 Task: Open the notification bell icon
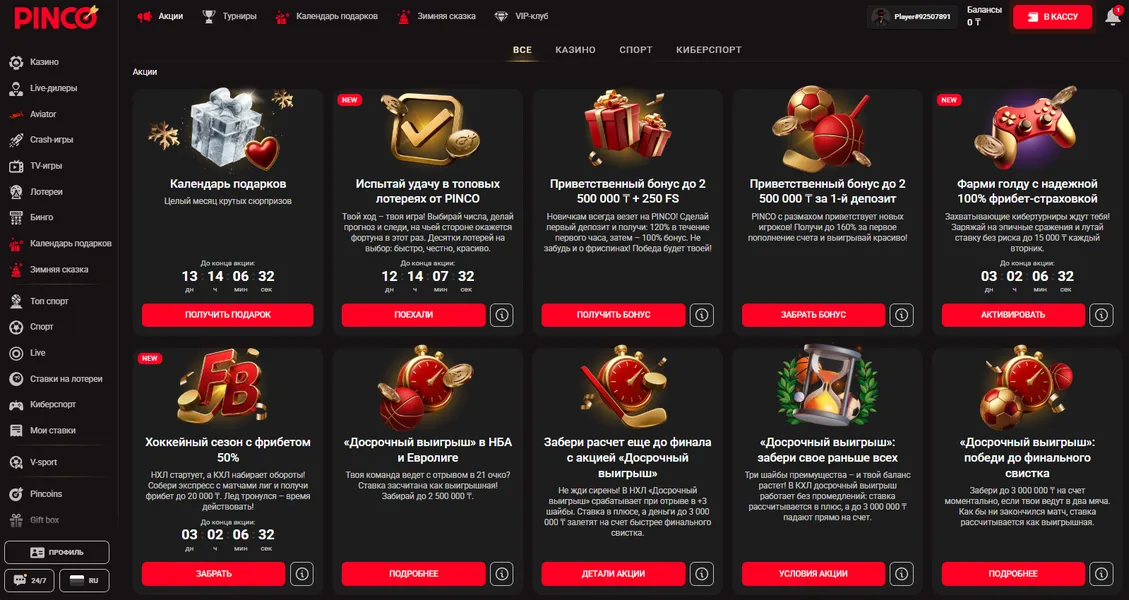tap(1112, 17)
